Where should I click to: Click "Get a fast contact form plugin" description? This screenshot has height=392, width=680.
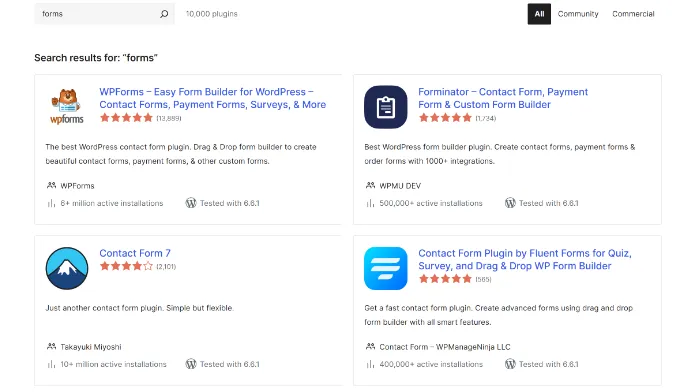click(498, 315)
